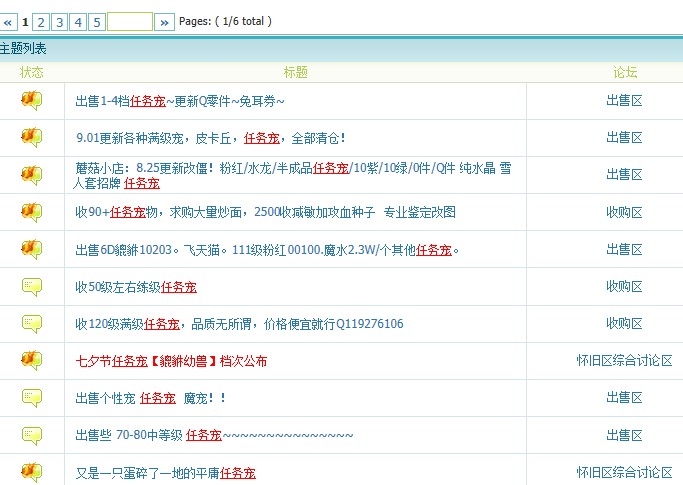Open thread 出售6D貔貅10203 飞天猫
The width and height of the screenshot is (683, 485).
coord(267,249)
